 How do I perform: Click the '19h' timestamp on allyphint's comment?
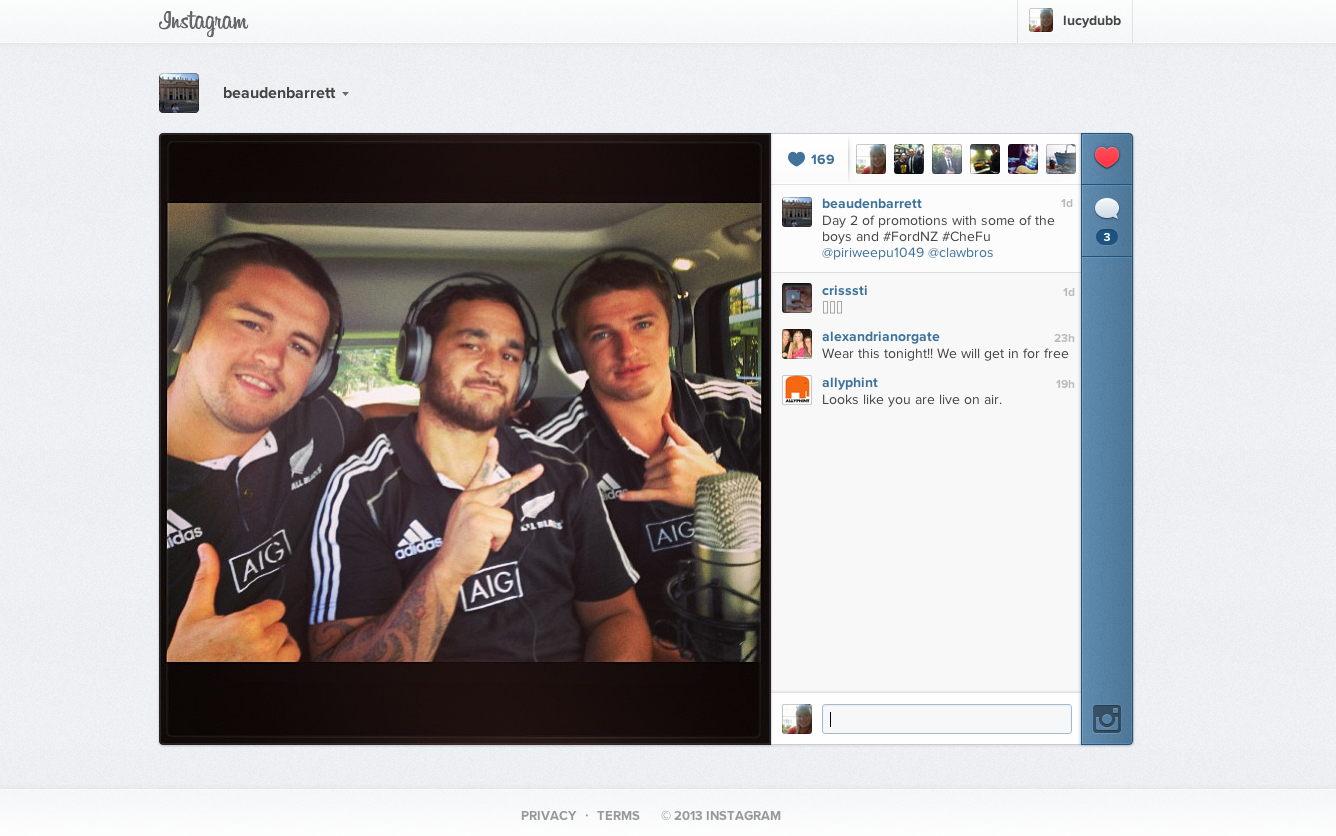(1065, 384)
